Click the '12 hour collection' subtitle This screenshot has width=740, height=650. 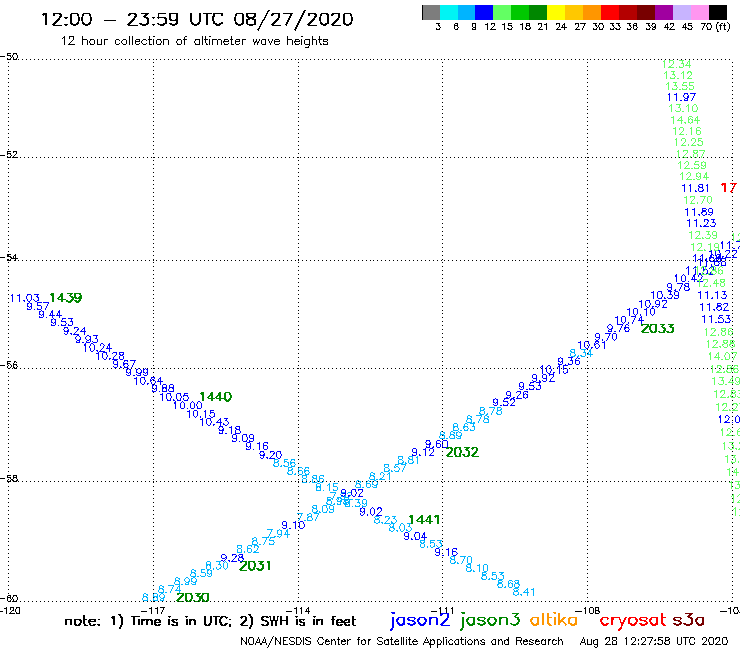pyautogui.click(x=194, y=41)
